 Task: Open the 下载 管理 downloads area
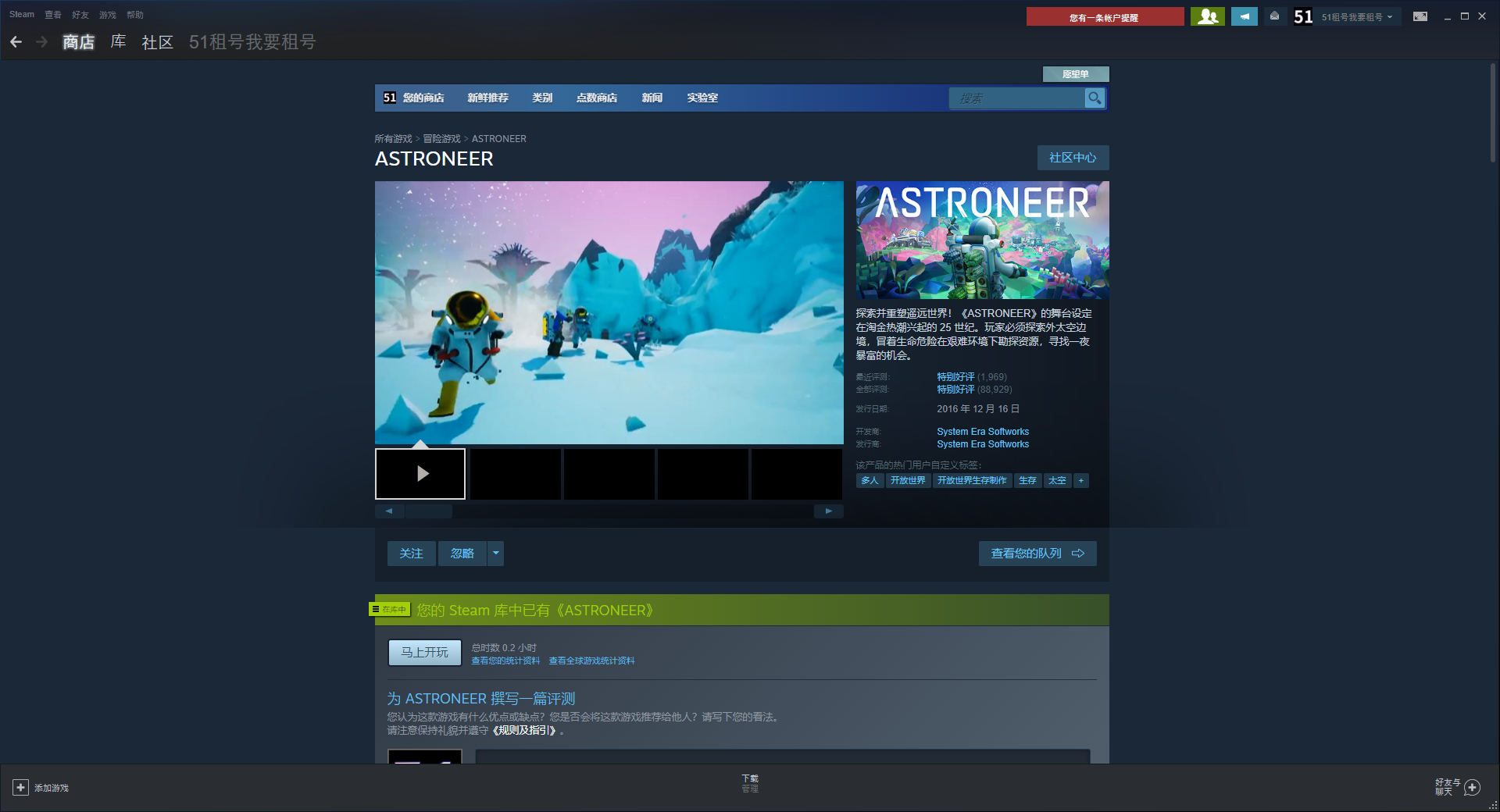750,784
